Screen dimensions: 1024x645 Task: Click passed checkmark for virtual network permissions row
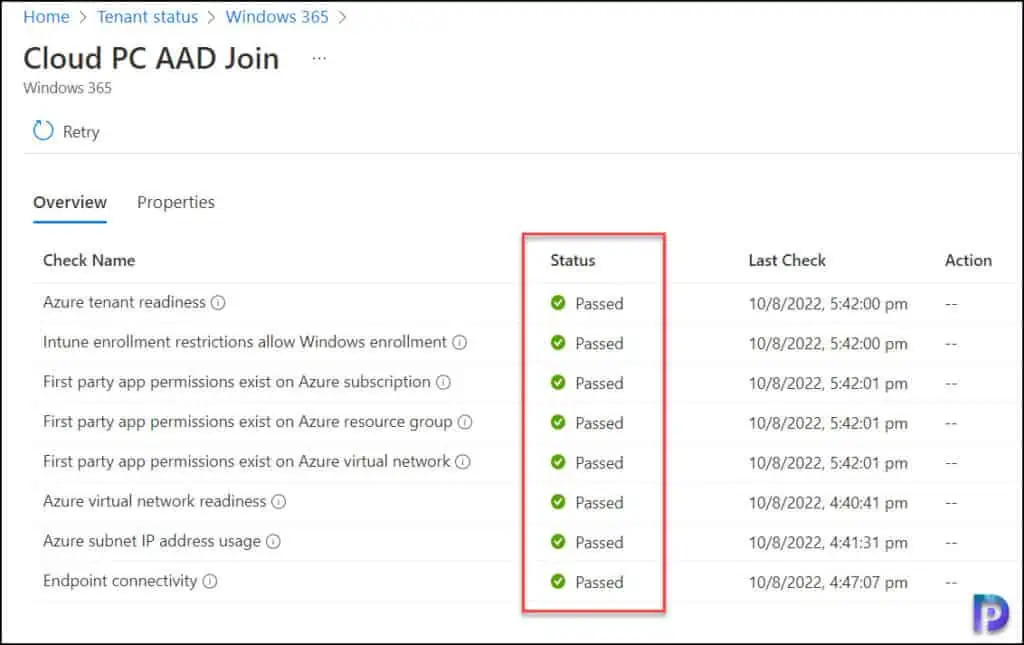558,462
